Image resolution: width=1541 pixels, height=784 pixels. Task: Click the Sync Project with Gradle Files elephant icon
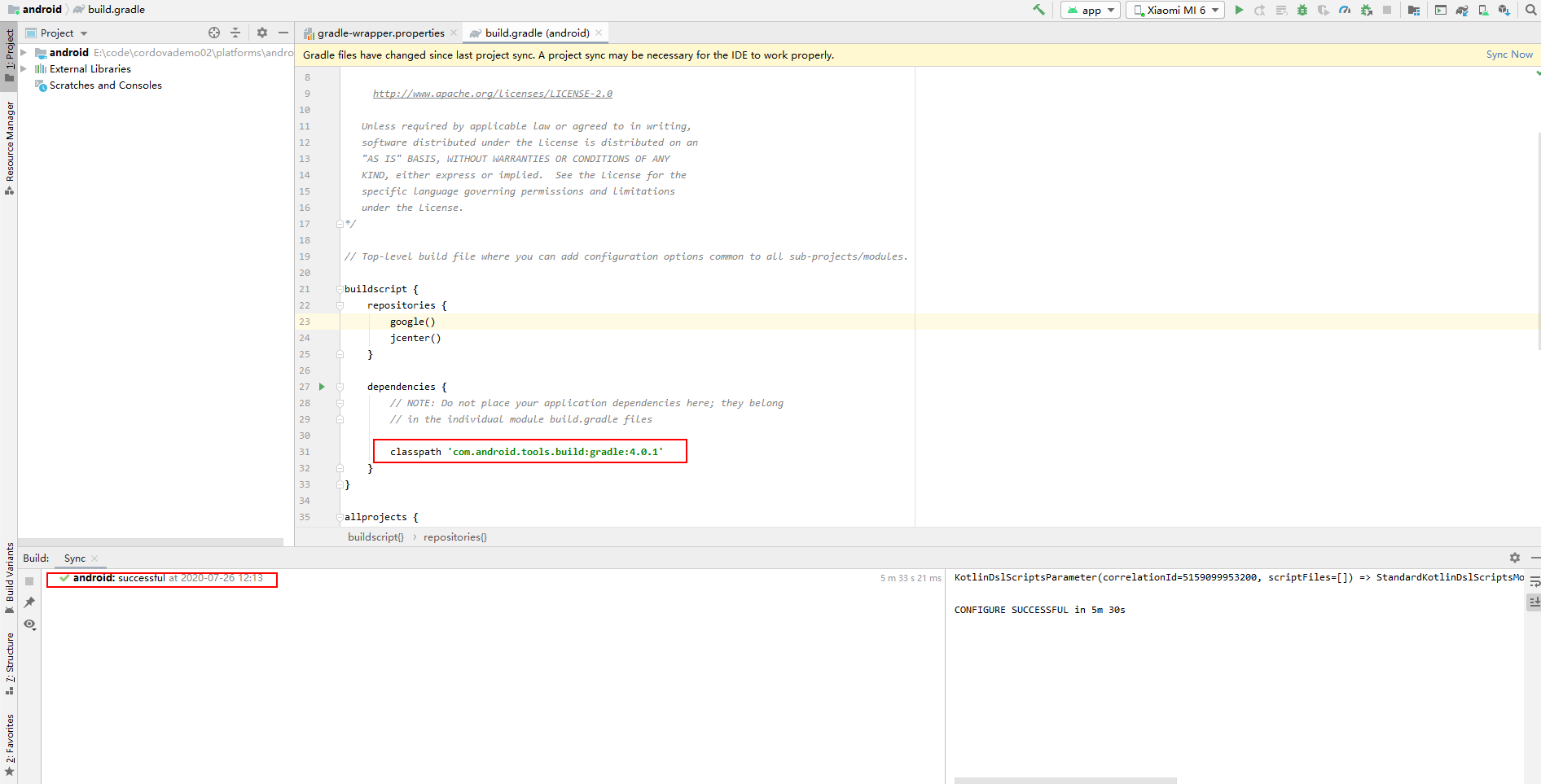1462,10
